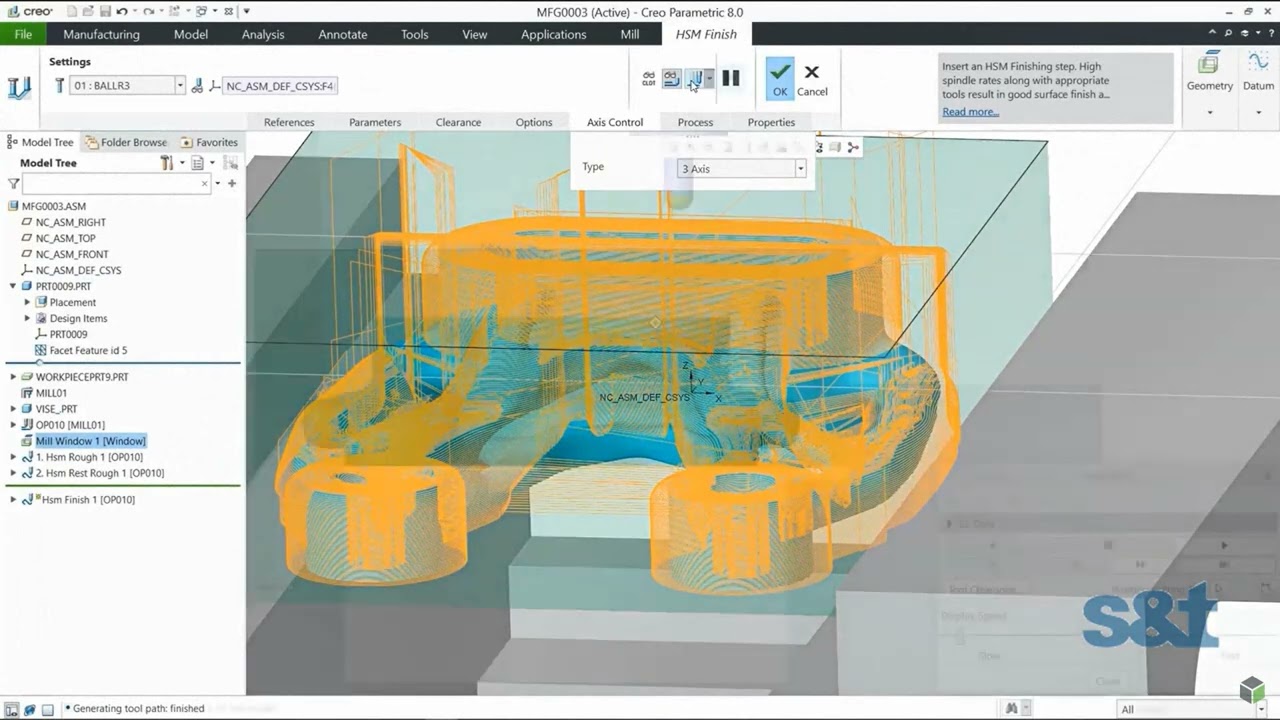This screenshot has height=720, width=1280.
Task: Collapse the PRT0009.PRT tree node
Action: tap(13, 286)
